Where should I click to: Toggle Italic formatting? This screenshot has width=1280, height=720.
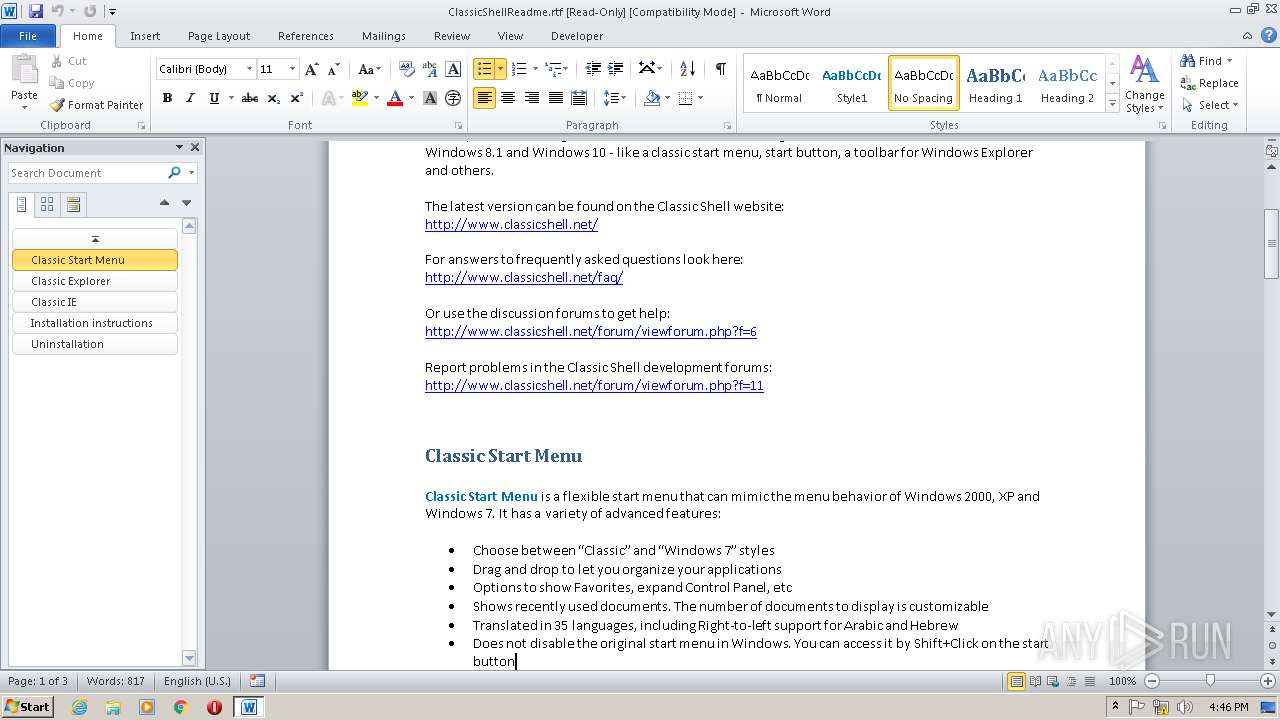(190, 98)
